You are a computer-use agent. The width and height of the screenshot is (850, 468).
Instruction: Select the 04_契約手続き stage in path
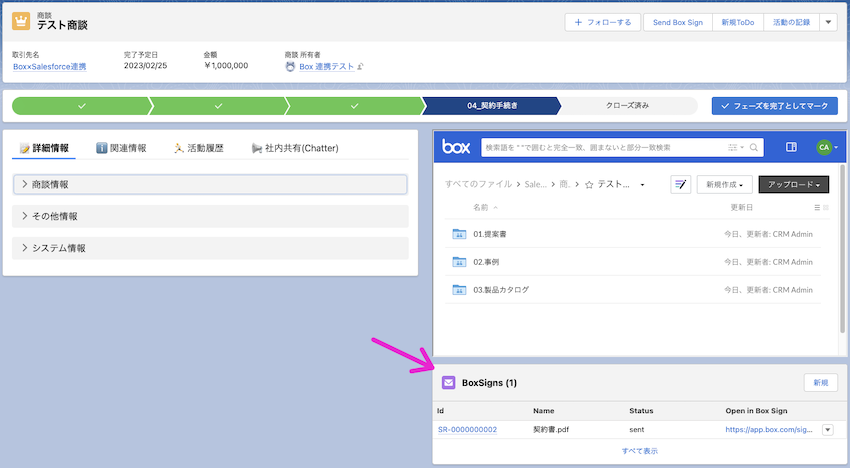click(x=492, y=106)
